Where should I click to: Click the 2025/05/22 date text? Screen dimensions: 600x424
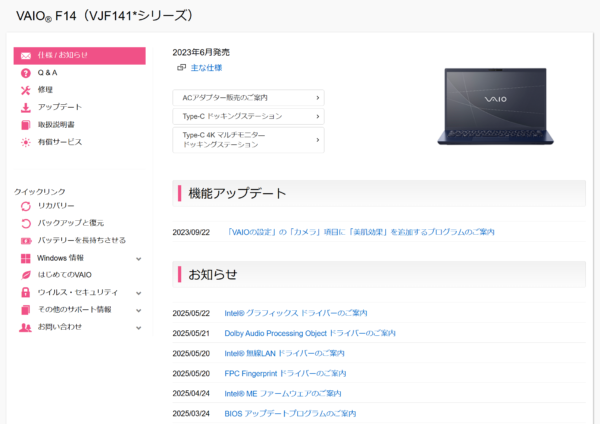pyautogui.click(x=191, y=313)
